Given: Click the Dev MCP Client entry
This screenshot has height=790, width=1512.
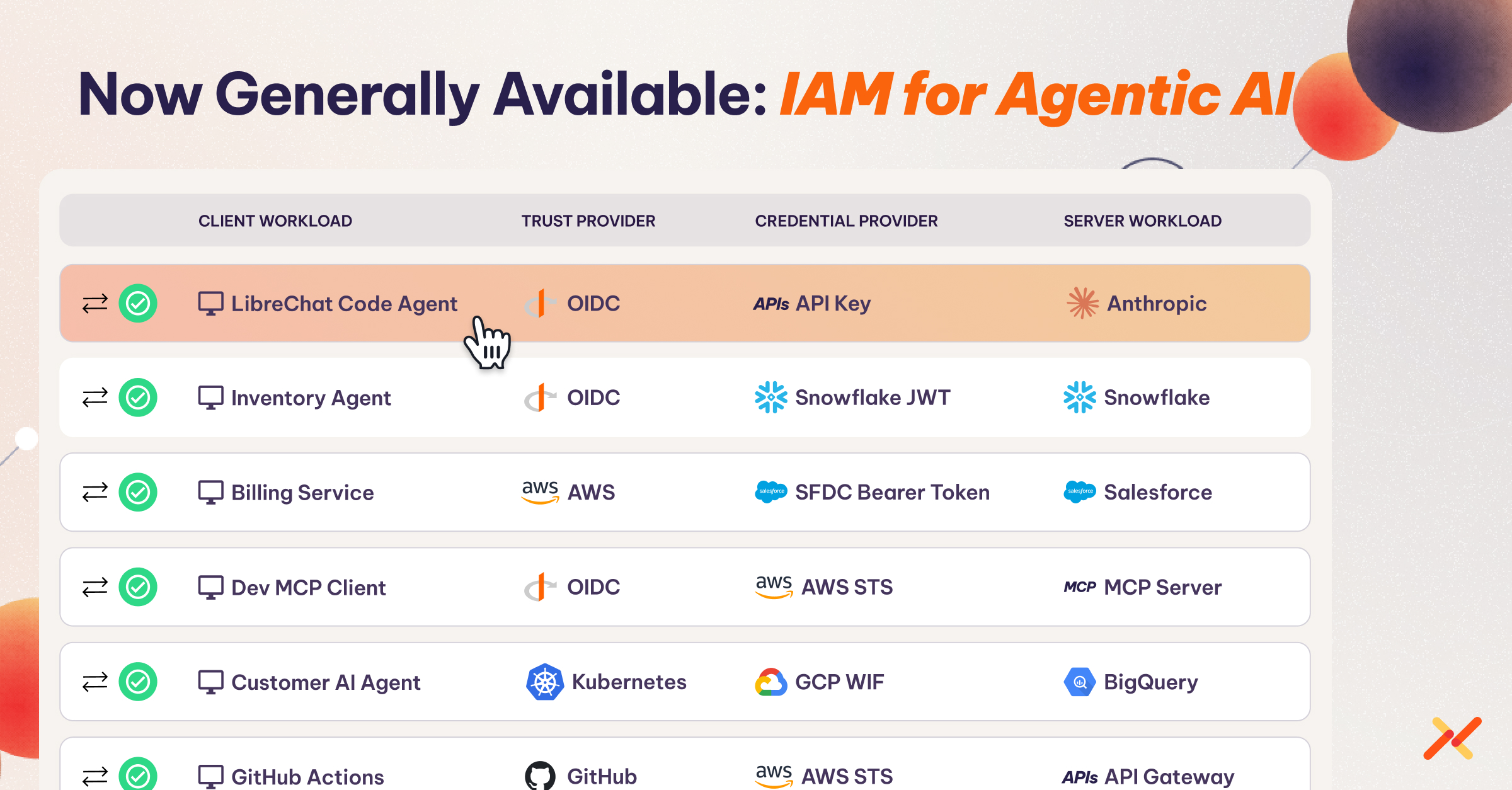Looking at the screenshot, I should [308, 587].
